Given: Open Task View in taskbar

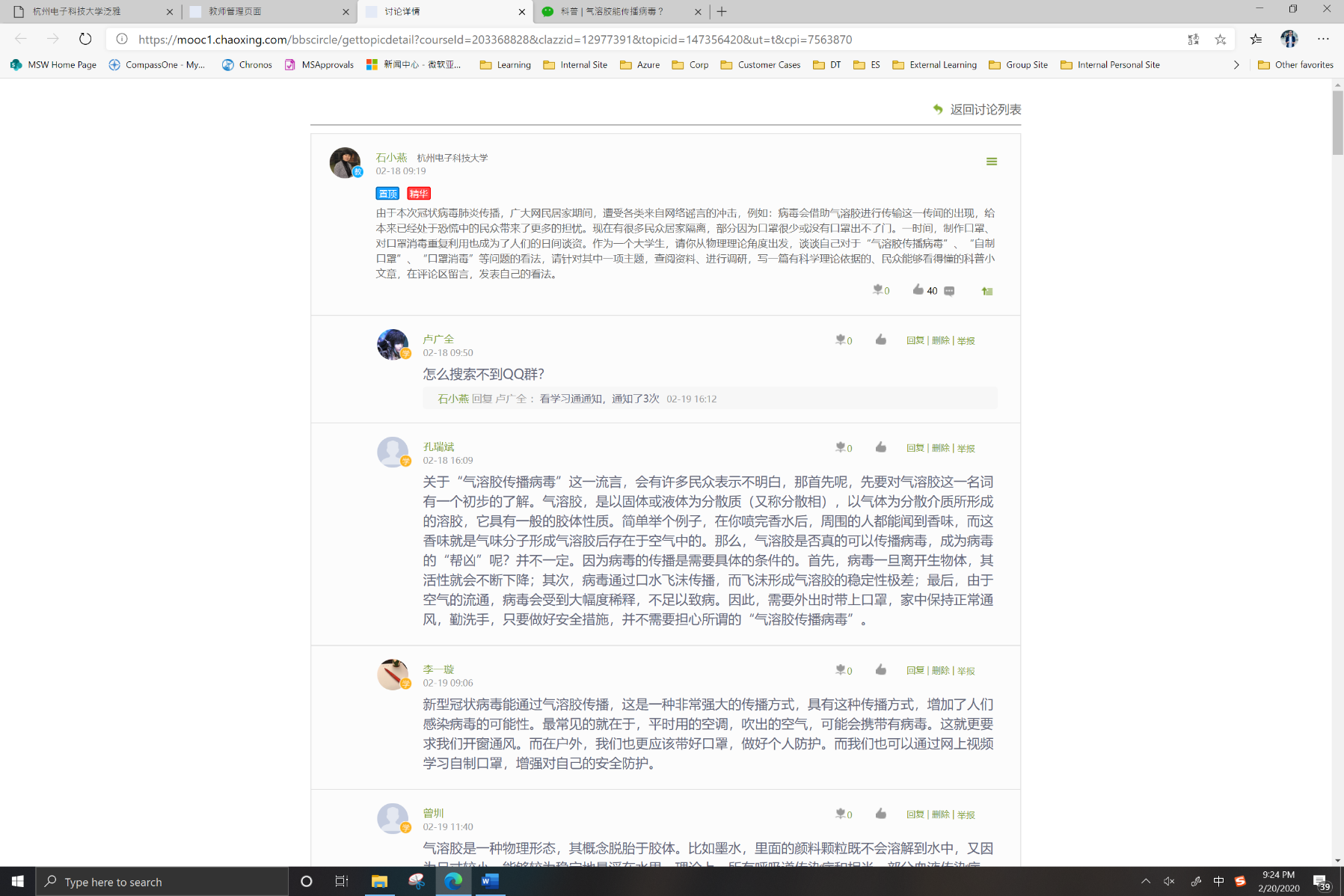Looking at the screenshot, I should (x=342, y=881).
